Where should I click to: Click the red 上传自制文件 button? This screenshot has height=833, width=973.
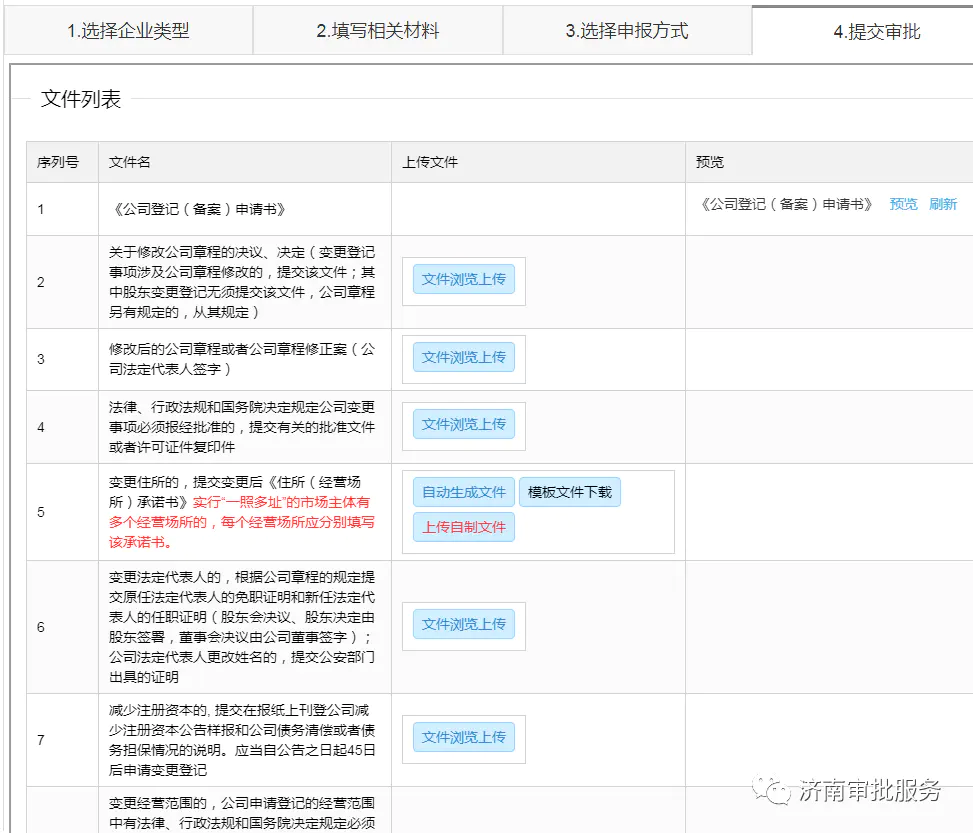tap(463, 527)
